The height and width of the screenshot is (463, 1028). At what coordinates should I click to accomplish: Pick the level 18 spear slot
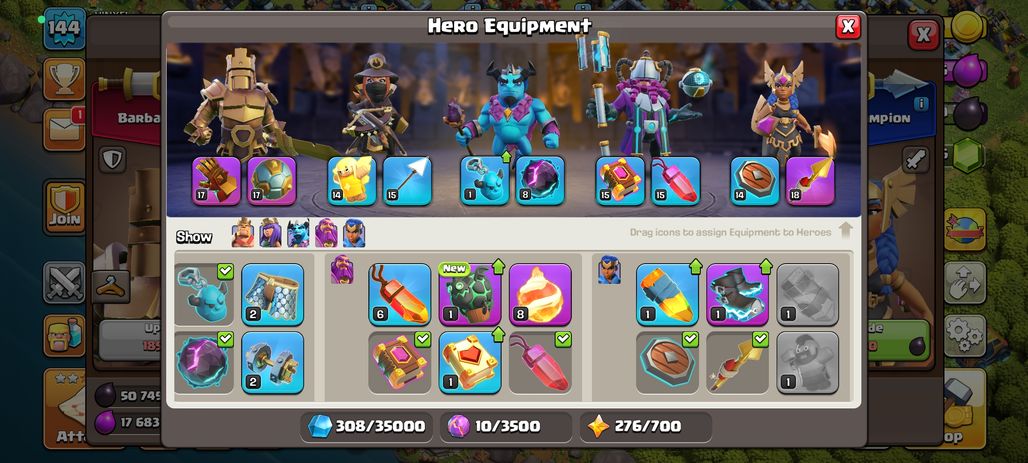click(x=810, y=181)
